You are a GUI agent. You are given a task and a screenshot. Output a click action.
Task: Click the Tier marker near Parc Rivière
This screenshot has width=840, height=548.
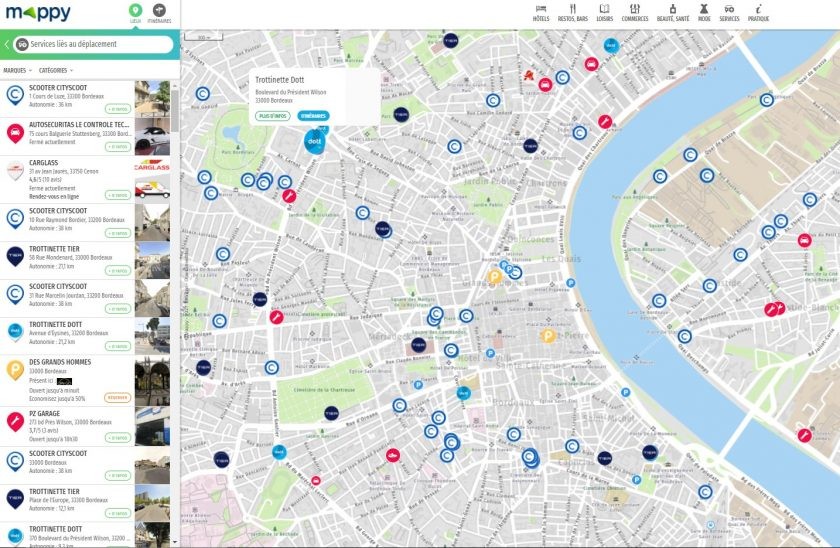coord(401,115)
